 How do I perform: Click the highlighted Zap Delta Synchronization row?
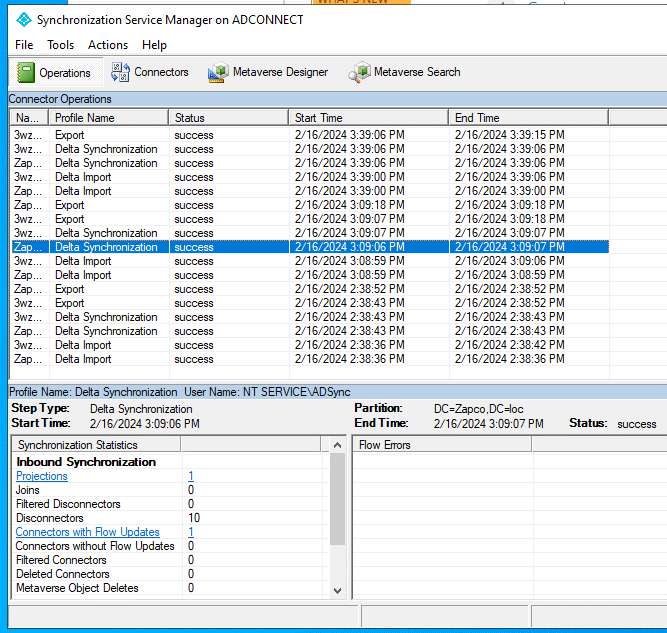pos(310,247)
